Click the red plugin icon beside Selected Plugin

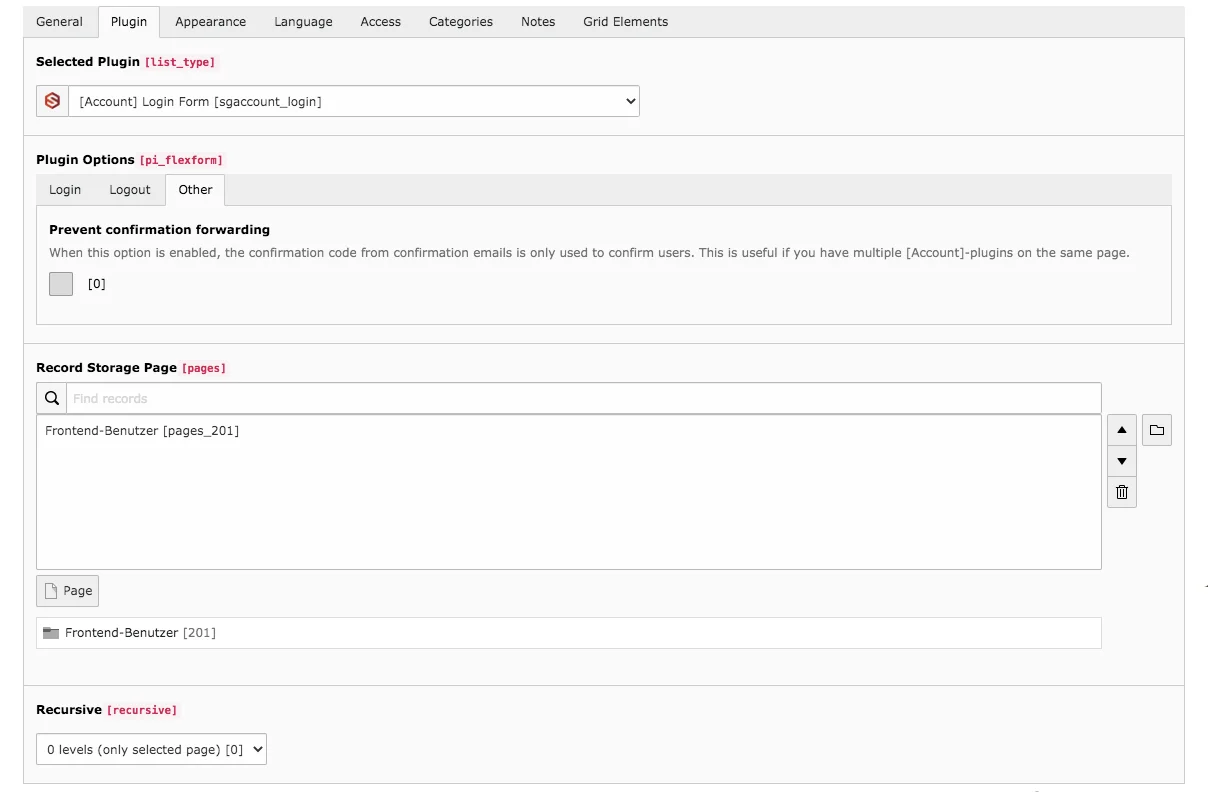click(51, 100)
